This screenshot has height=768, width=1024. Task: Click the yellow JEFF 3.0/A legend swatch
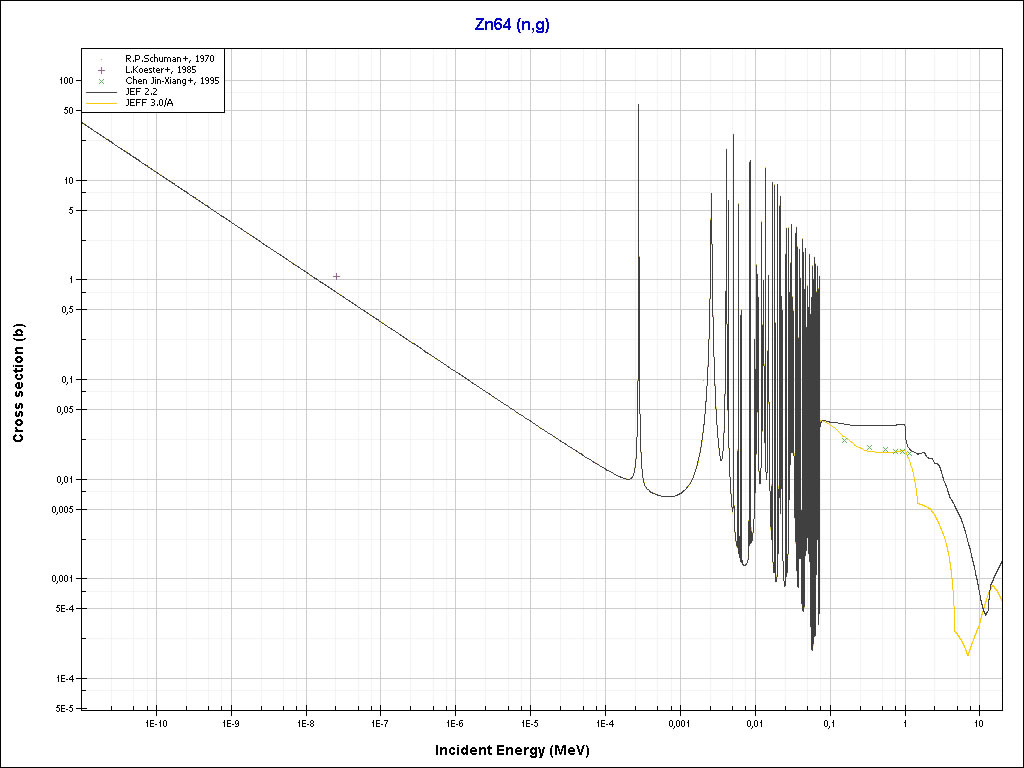click(x=102, y=103)
